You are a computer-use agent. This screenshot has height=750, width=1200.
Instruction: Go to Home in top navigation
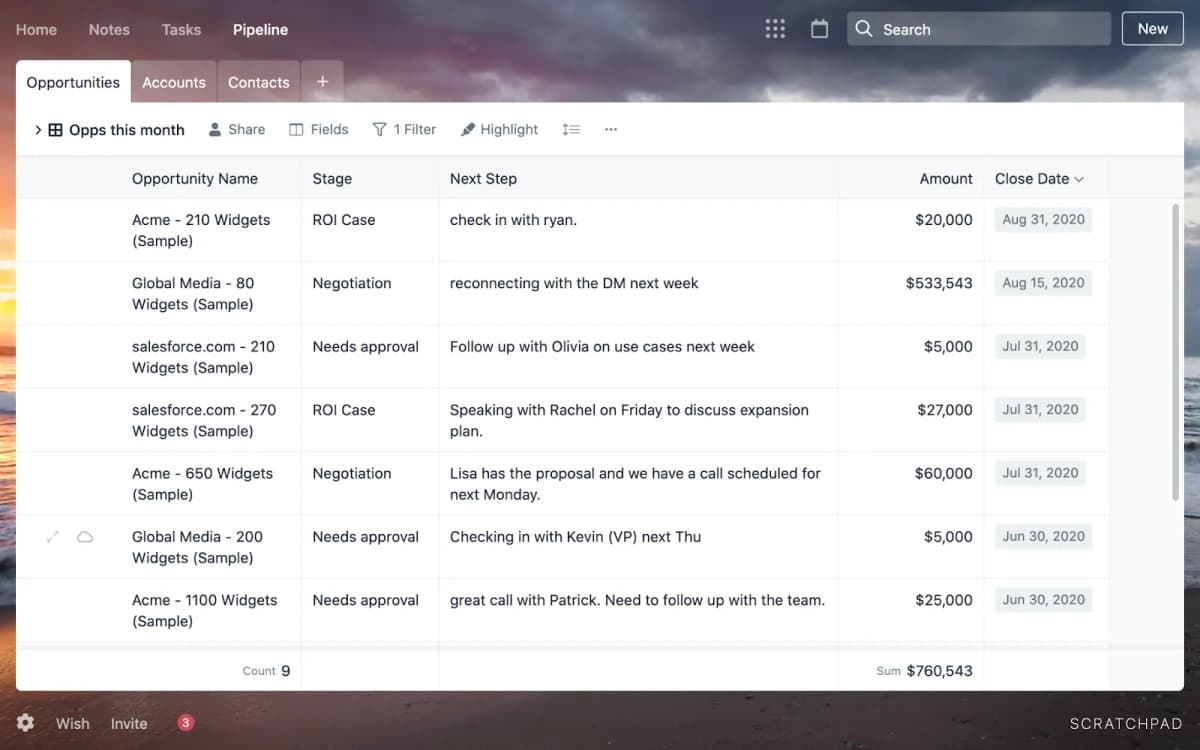(36, 29)
